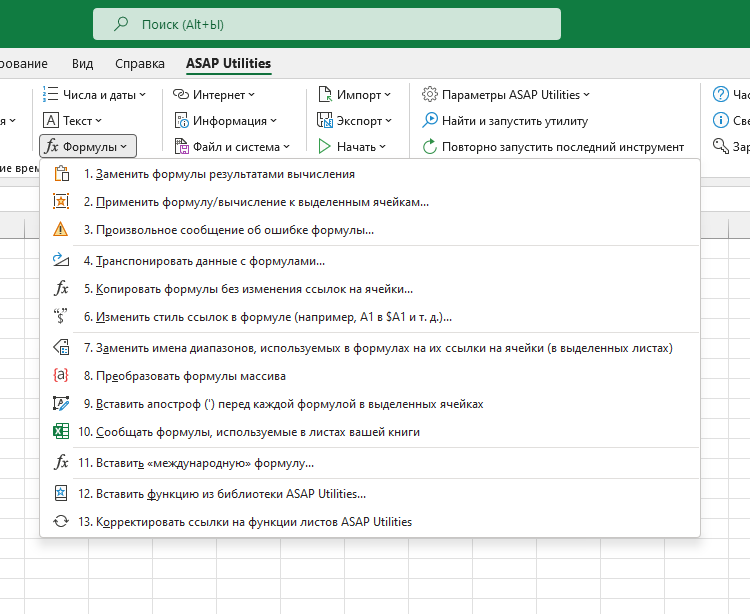Choose Транспонировать данные с формулами
Screen dimensions: 750x614
(x=370, y=261)
